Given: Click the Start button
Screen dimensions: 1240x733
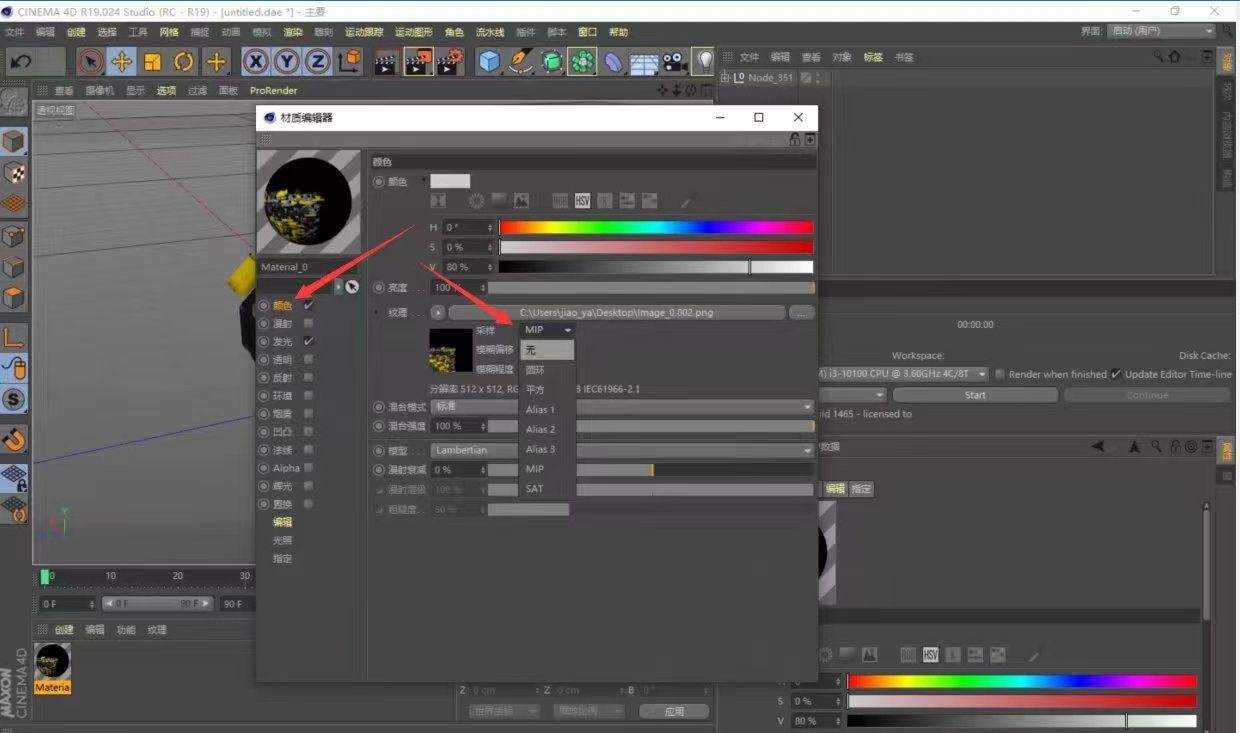Looking at the screenshot, I should [975, 395].
